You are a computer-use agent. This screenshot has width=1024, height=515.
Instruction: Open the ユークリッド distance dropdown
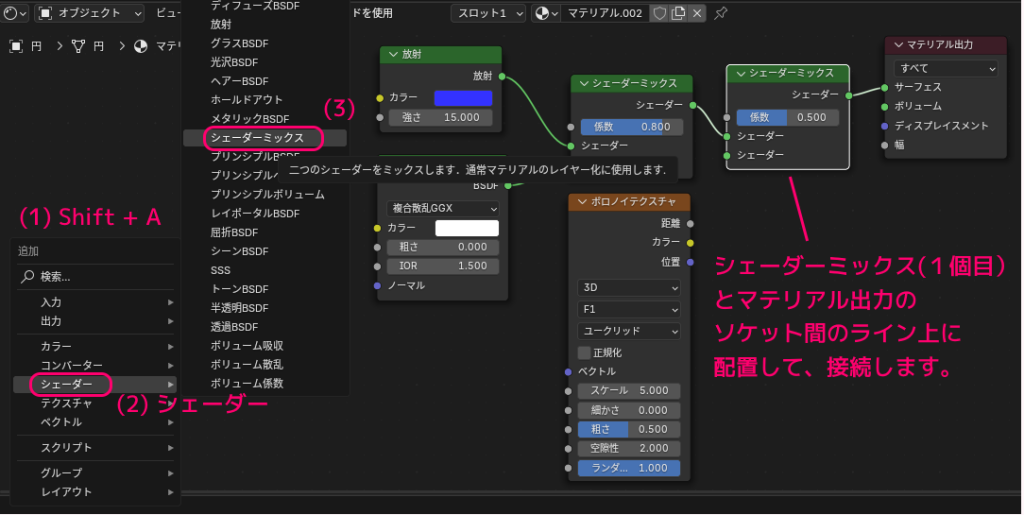(628, 331)
